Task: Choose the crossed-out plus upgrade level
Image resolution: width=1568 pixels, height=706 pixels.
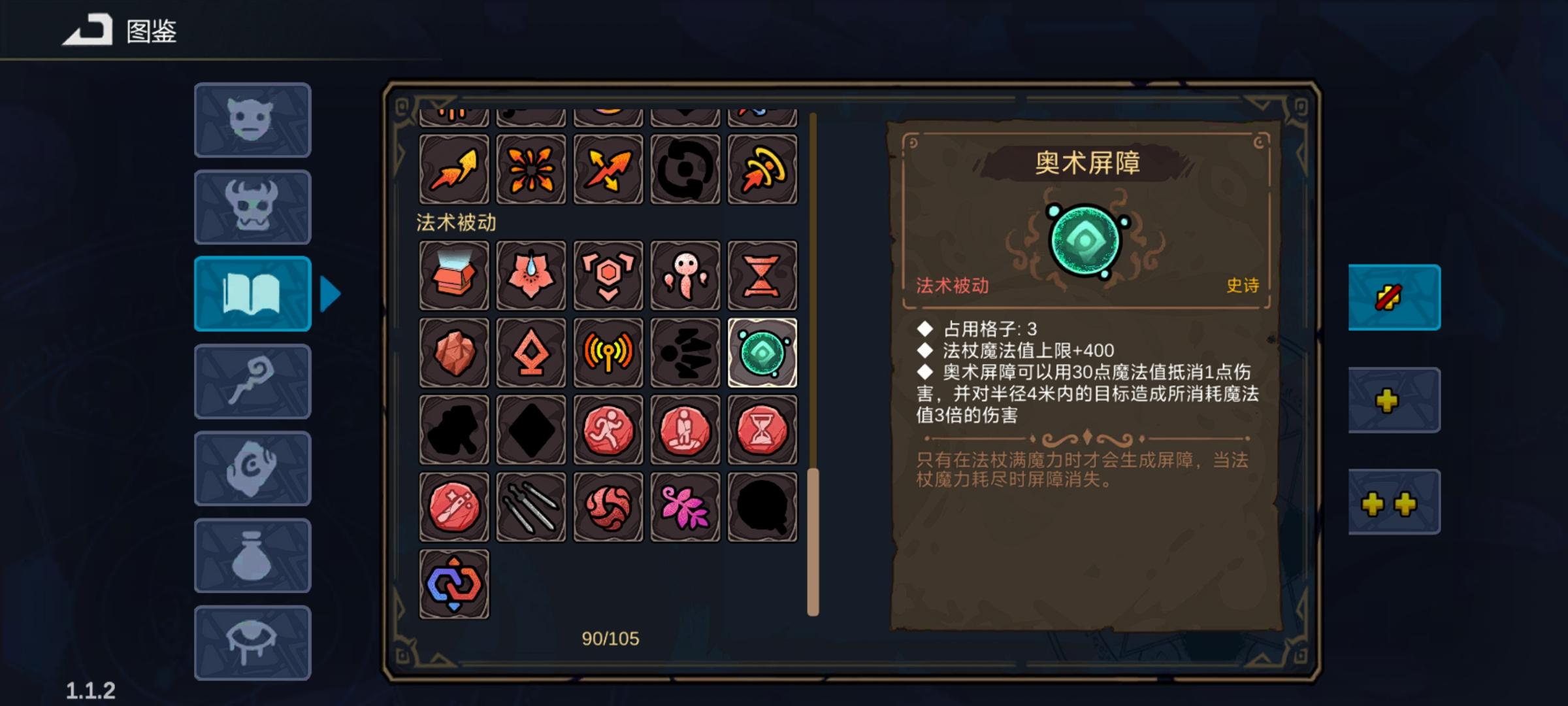Action: point(1394,297)
